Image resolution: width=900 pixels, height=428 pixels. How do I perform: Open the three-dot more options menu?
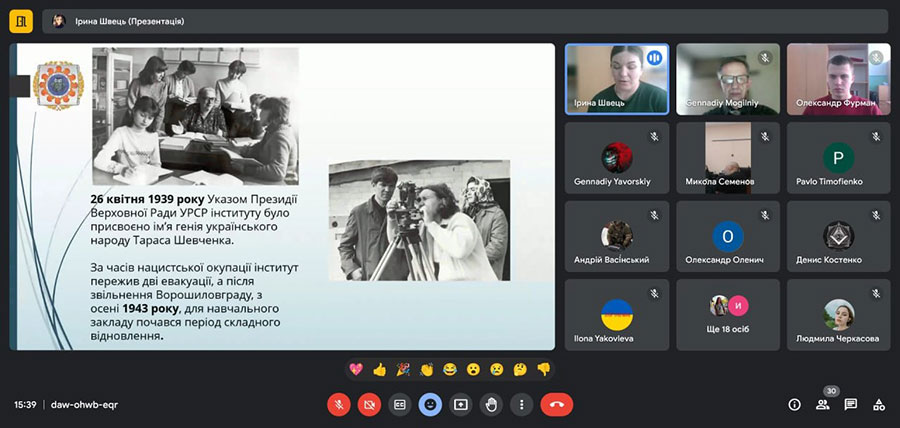click(x=521, y=404)
